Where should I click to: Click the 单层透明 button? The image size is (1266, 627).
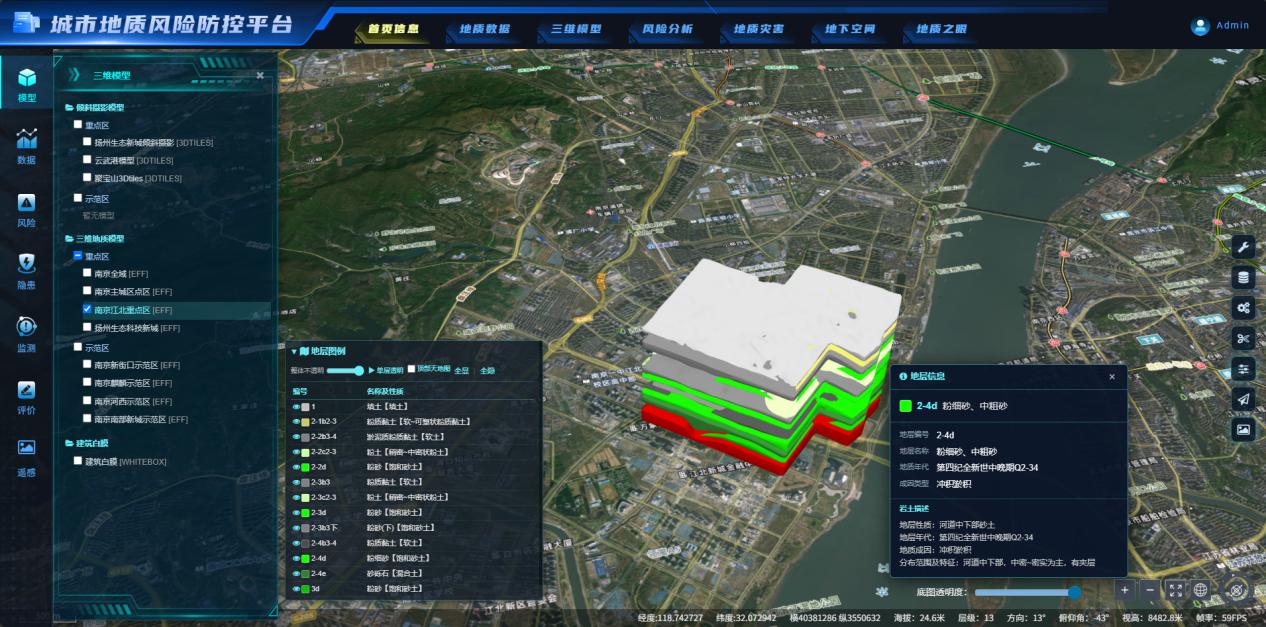point(386,370)
